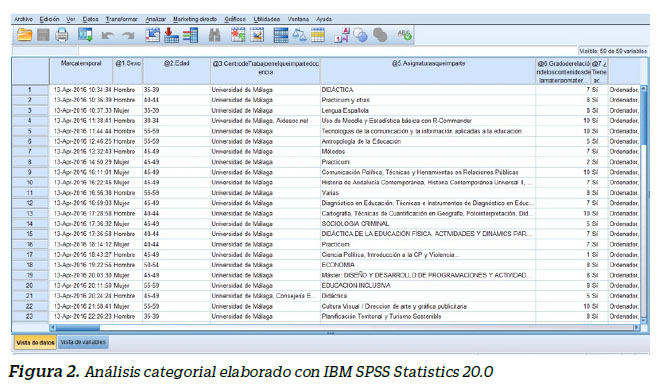This screenshot has width=663, height=388.
Task: Select the @1.Sexo column header
Action: tap(128, 71)
